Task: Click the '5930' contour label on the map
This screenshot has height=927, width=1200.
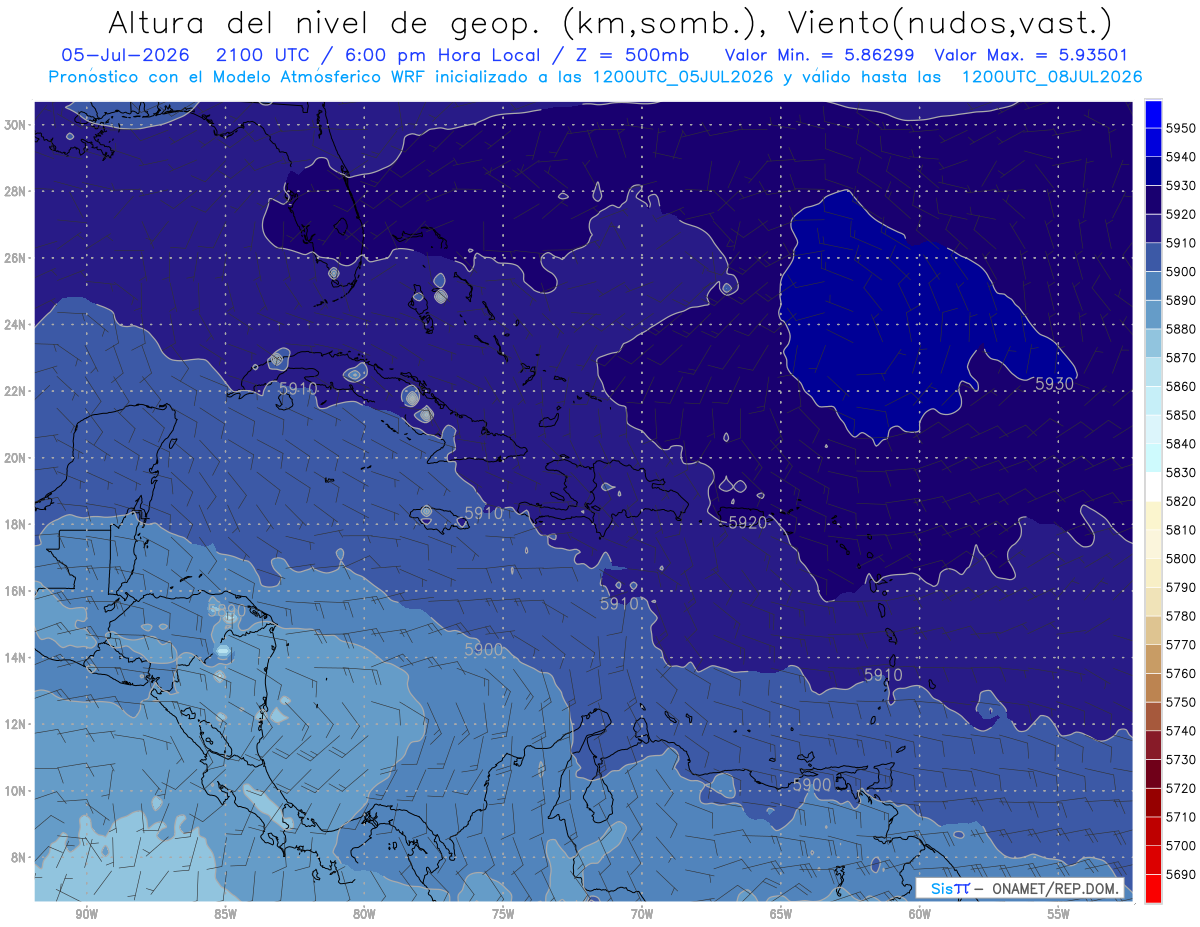Action: pos(1054,383)
